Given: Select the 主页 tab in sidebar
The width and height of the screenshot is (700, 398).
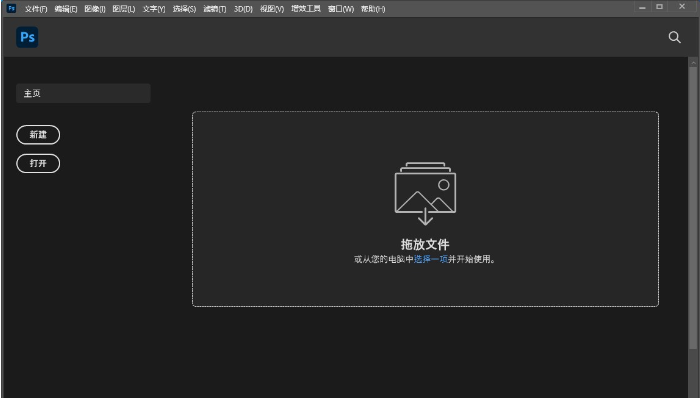Looking at the screenshot, I should coord(83,93).
